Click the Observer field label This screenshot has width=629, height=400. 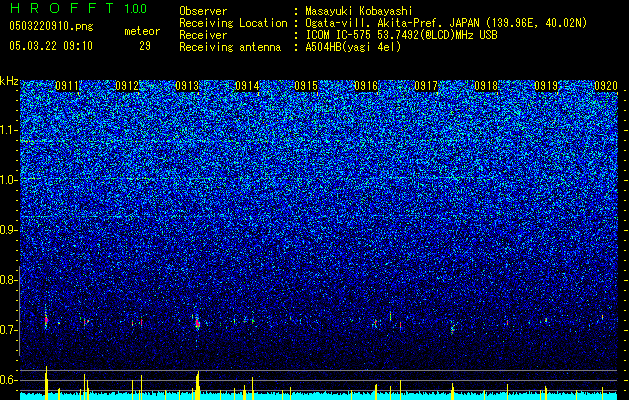point(203,11)
